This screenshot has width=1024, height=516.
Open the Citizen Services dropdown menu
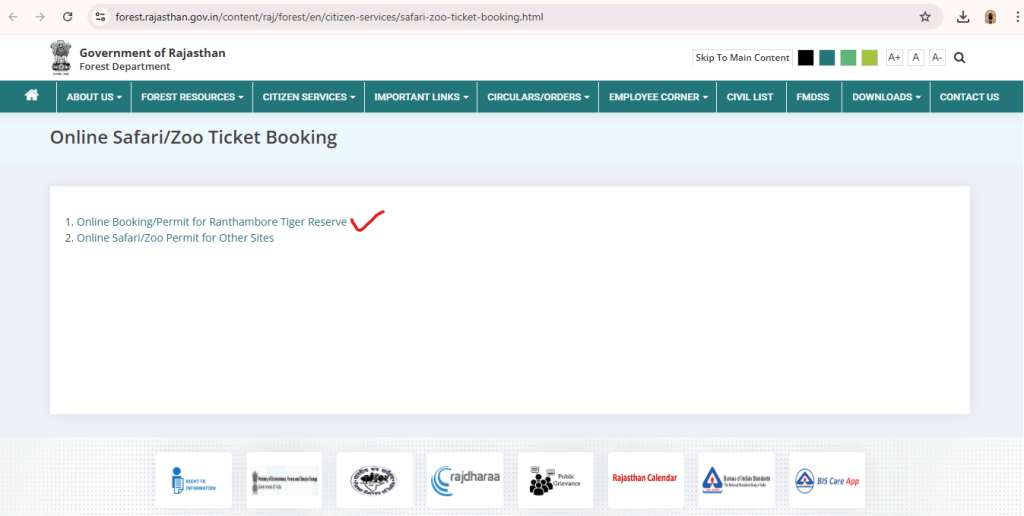310,97
